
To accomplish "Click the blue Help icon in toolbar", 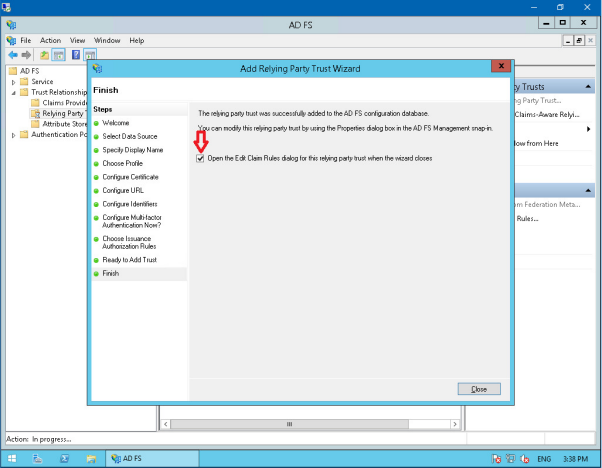I will [75, 54].
